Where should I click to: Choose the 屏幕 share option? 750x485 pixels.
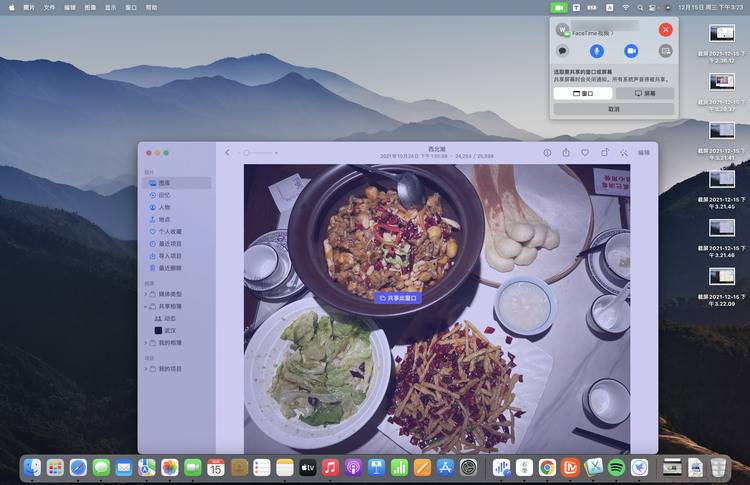(x=644, y=93)
